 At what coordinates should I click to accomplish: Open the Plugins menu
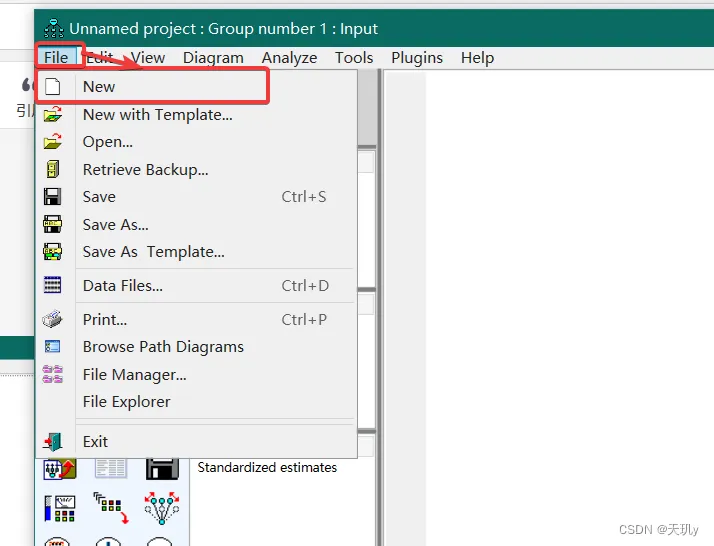(x=417, y=58)
